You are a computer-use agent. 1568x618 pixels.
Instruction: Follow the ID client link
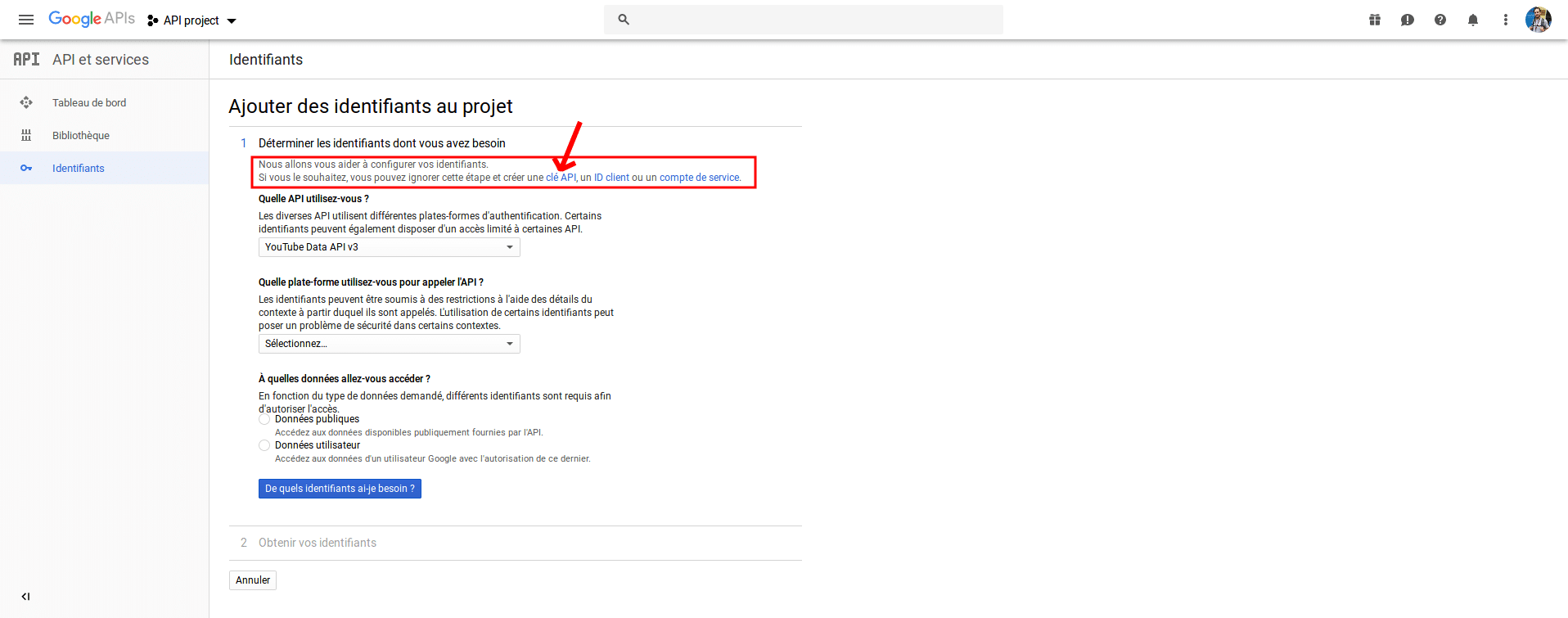(611, 178)
